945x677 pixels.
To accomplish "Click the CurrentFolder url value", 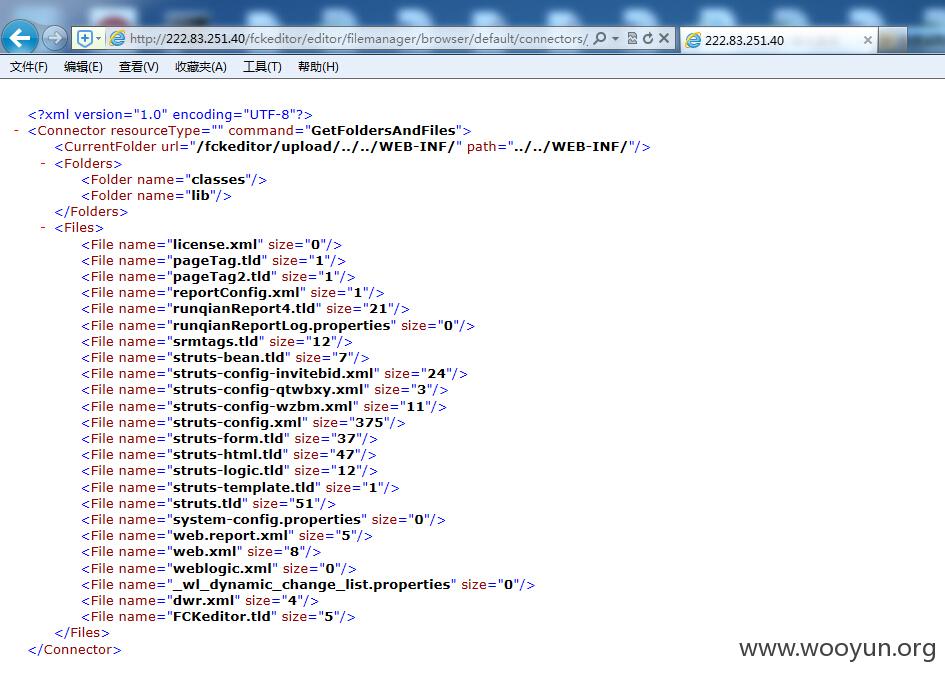I will 325,147.
